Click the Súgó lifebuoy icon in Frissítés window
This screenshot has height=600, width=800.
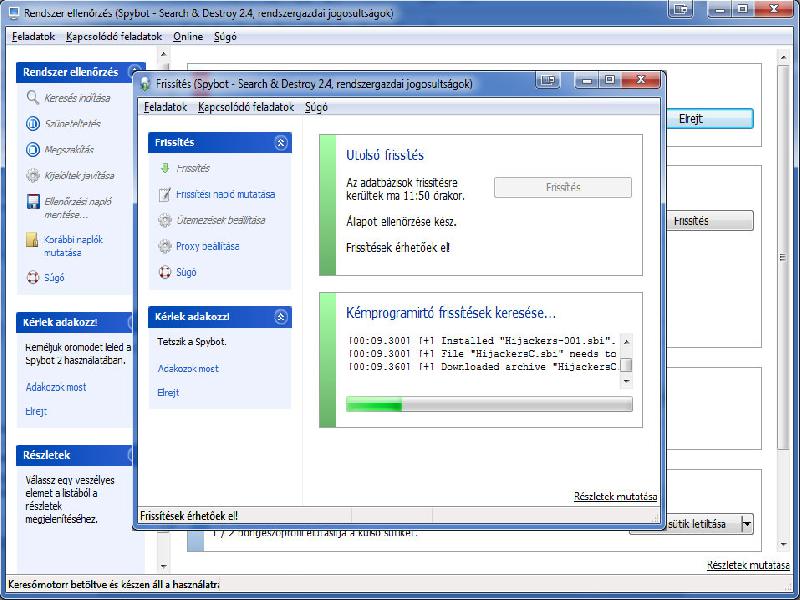pyautogui.click(x=165, y=272)
